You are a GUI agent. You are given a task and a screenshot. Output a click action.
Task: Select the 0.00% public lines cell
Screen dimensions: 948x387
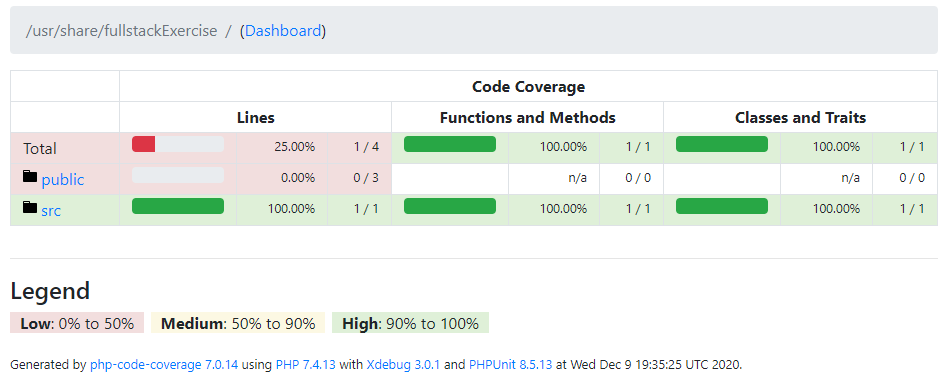pyautogui.click(x=282, y=179)
